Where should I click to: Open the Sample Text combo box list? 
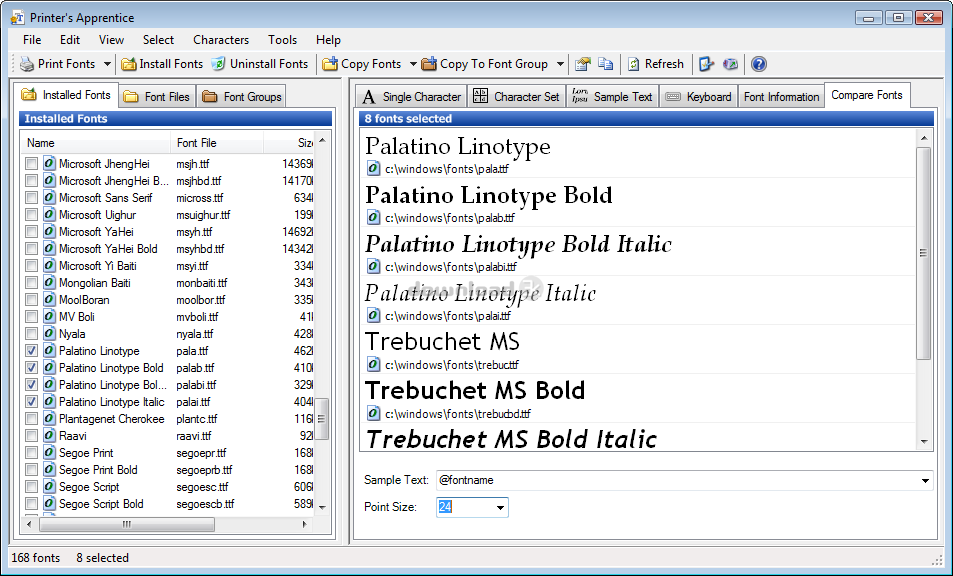pos(924,481)
